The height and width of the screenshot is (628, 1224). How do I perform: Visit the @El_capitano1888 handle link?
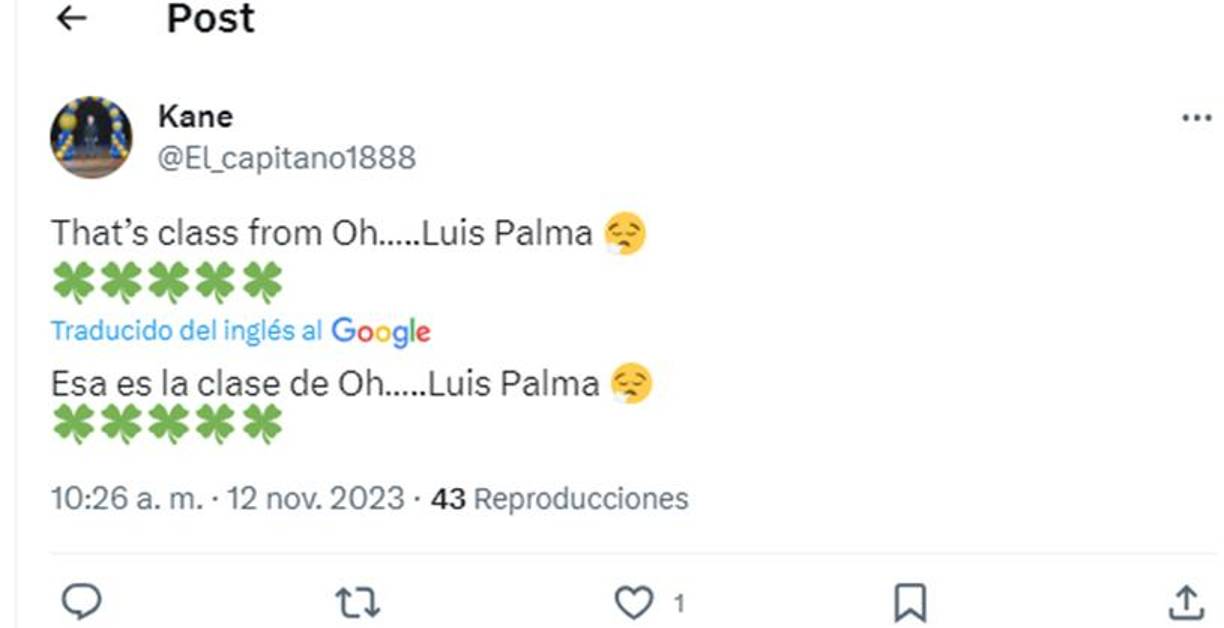287,158
